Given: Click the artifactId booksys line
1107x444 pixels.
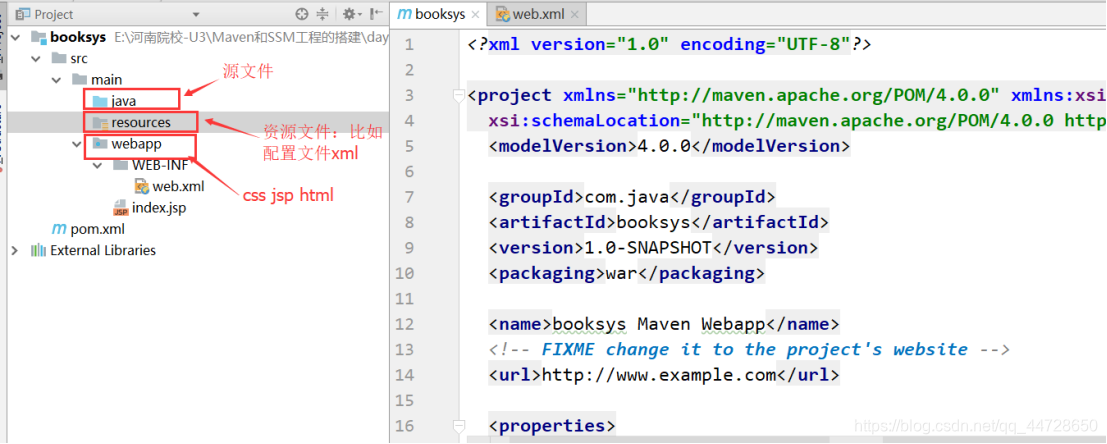Looking at the screenshot, I should (x=659, y=222).
